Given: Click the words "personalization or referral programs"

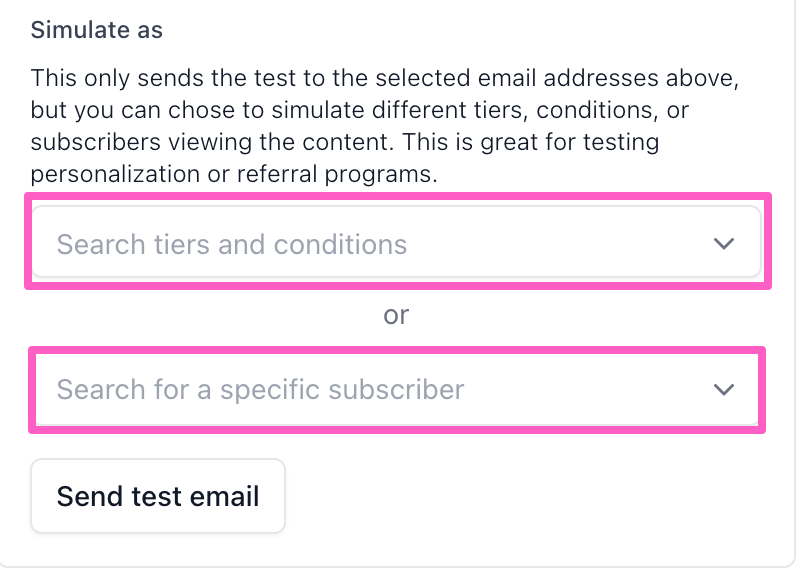Looking at the screenshot, I should 234,174.
